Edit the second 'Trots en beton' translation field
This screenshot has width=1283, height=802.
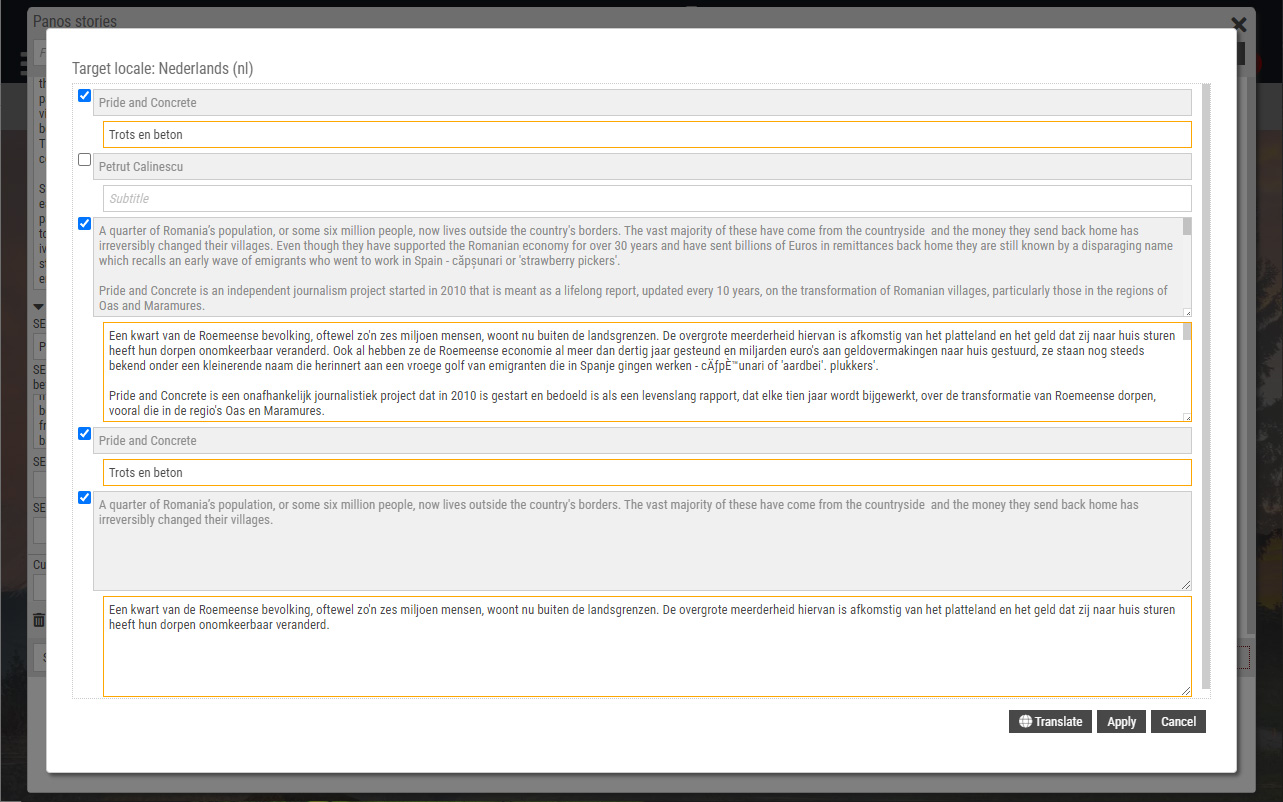[x=647, y=472]
